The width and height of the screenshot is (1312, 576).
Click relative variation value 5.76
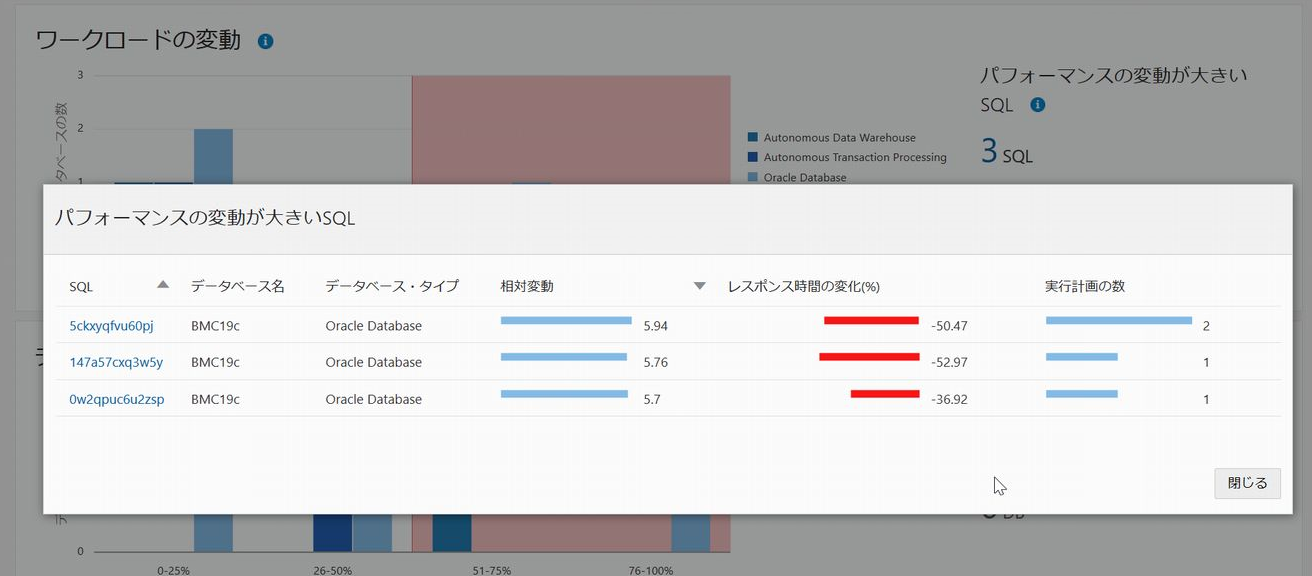[656, 362]
